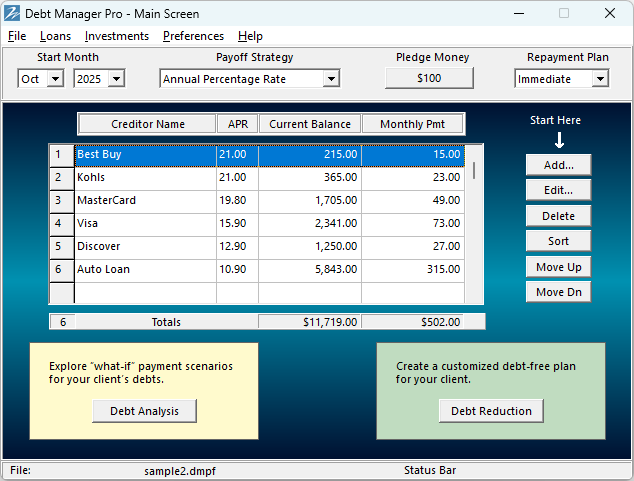The width and height of the screenshot is (634, 481).
Task: Click the 49.00 monthly payment cell
Action: click(x=413, y=202)
